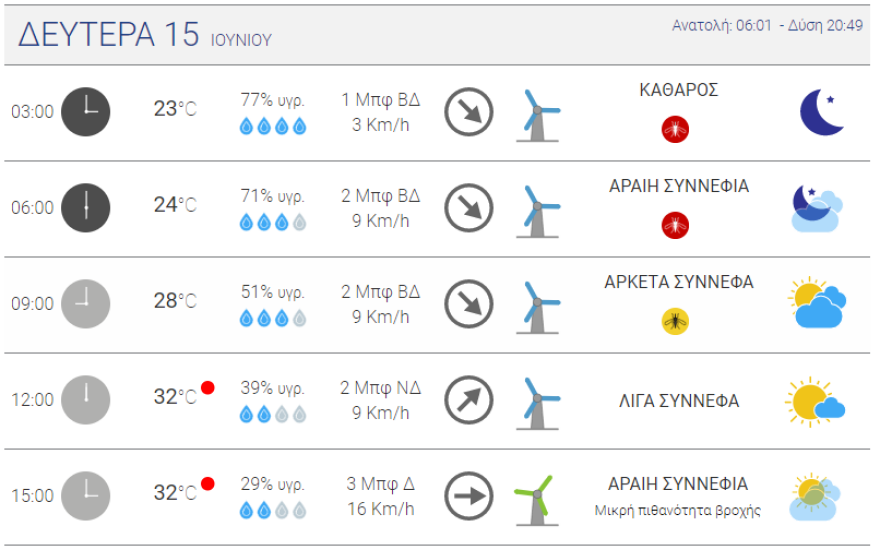Click the green wind turbine at 15:00

point(536,499)
